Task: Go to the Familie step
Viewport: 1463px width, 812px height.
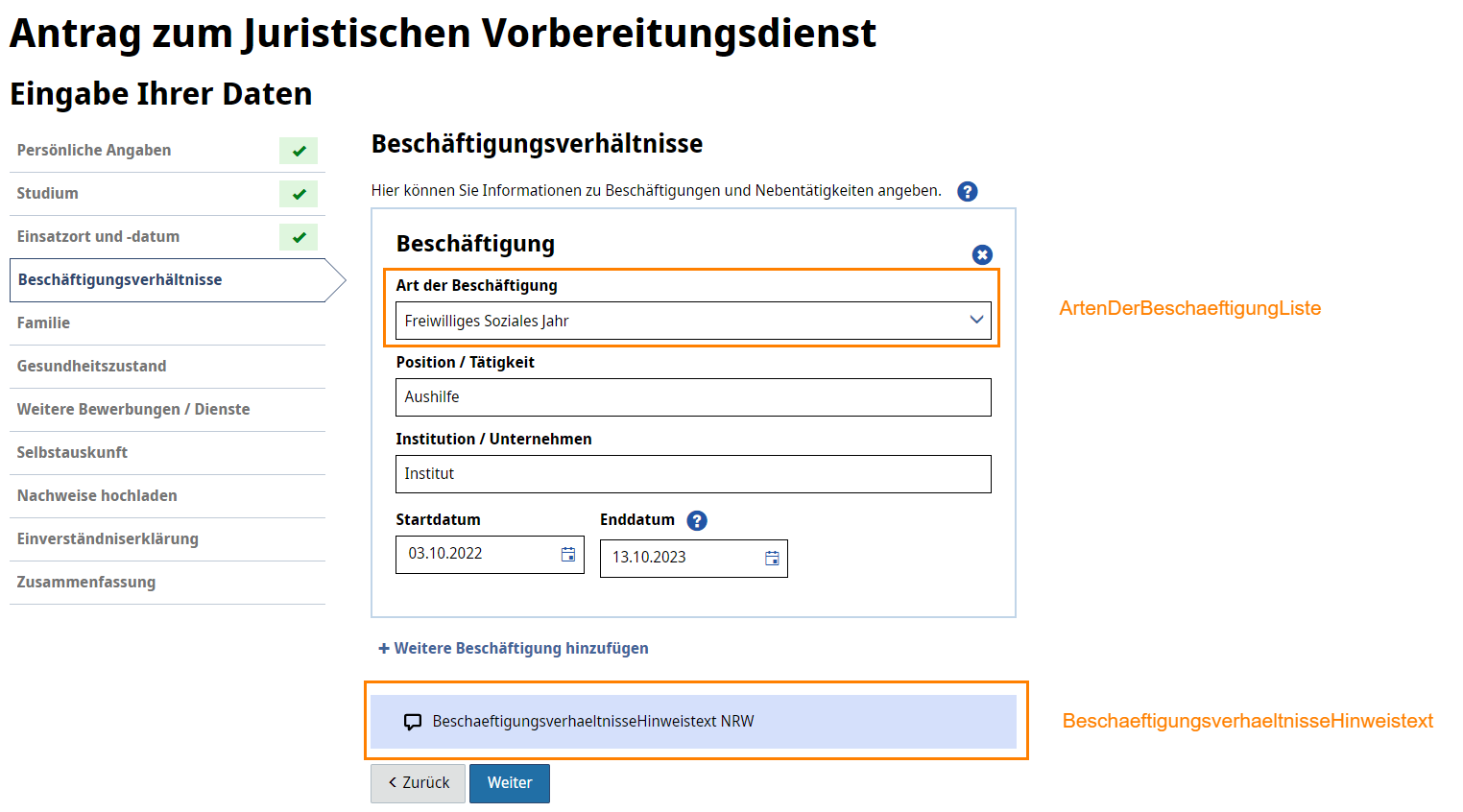Action: click(167, 323)
